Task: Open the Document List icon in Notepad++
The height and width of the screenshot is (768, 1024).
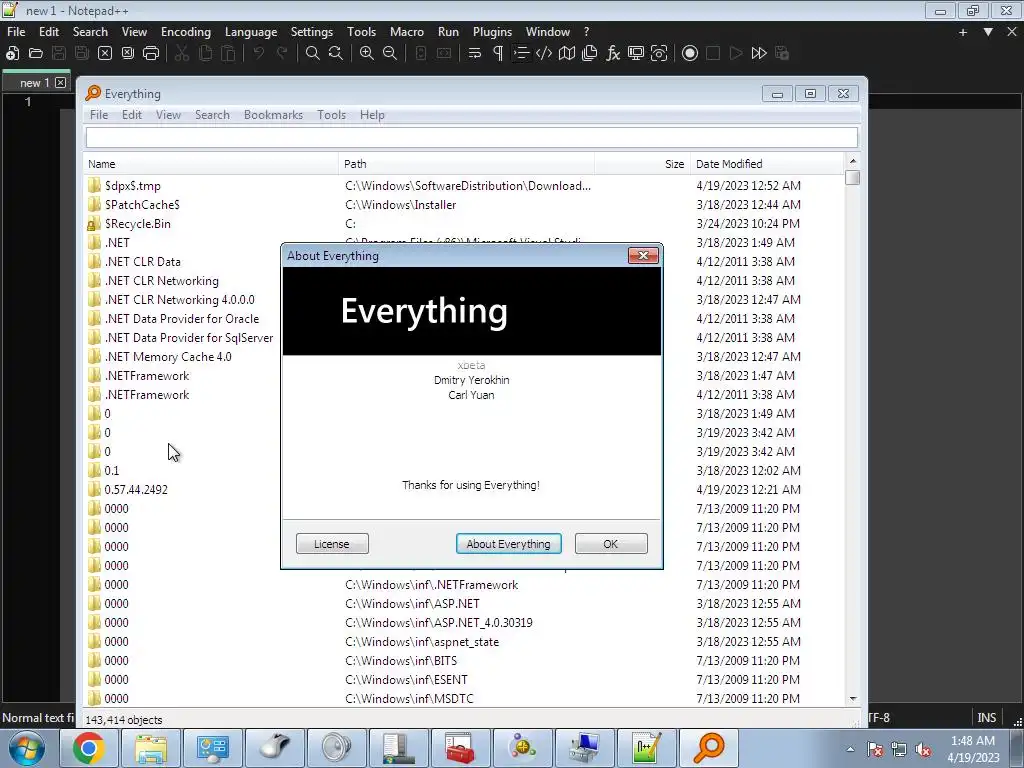Action: 590,54
